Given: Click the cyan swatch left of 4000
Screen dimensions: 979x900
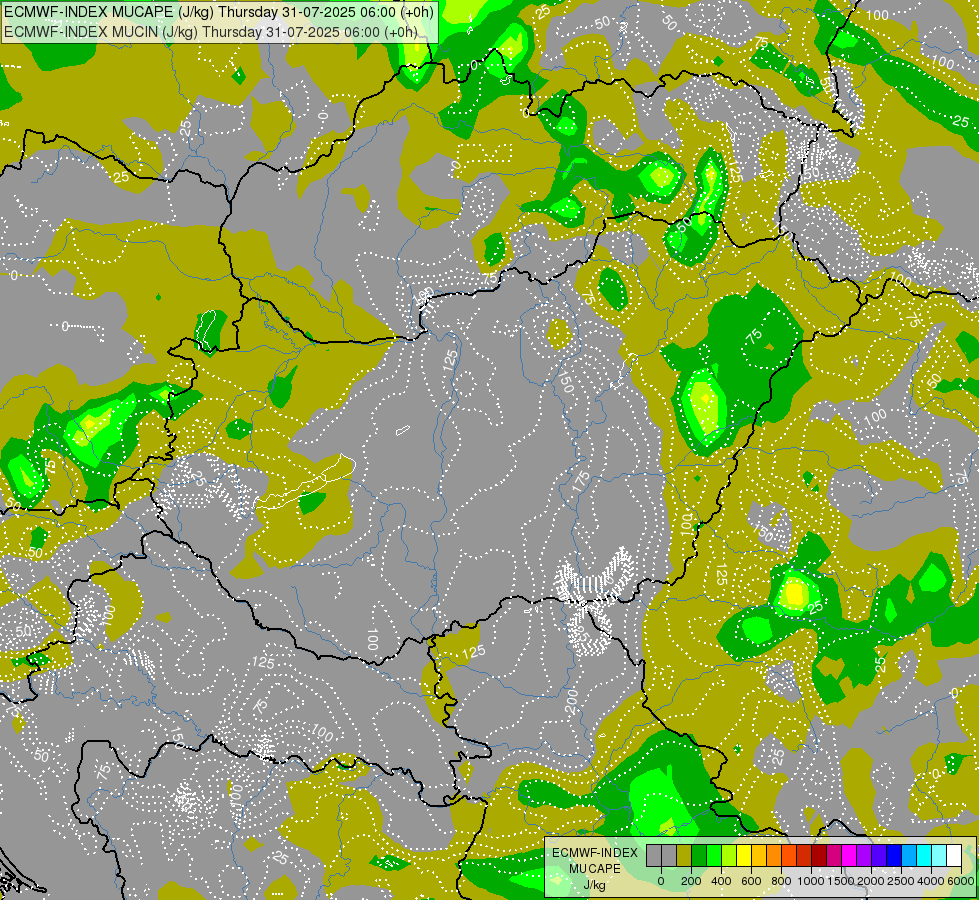Looking at the screenshot, I should tap(924, 855).
